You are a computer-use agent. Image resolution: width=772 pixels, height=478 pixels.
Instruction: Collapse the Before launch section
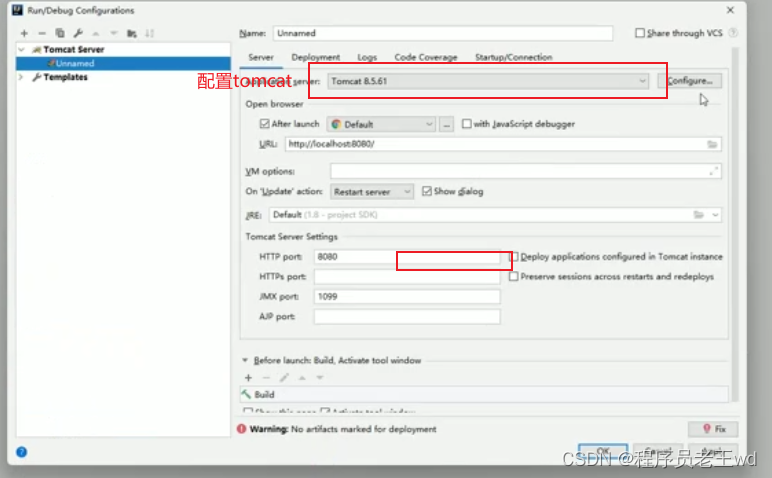[245, 360]
